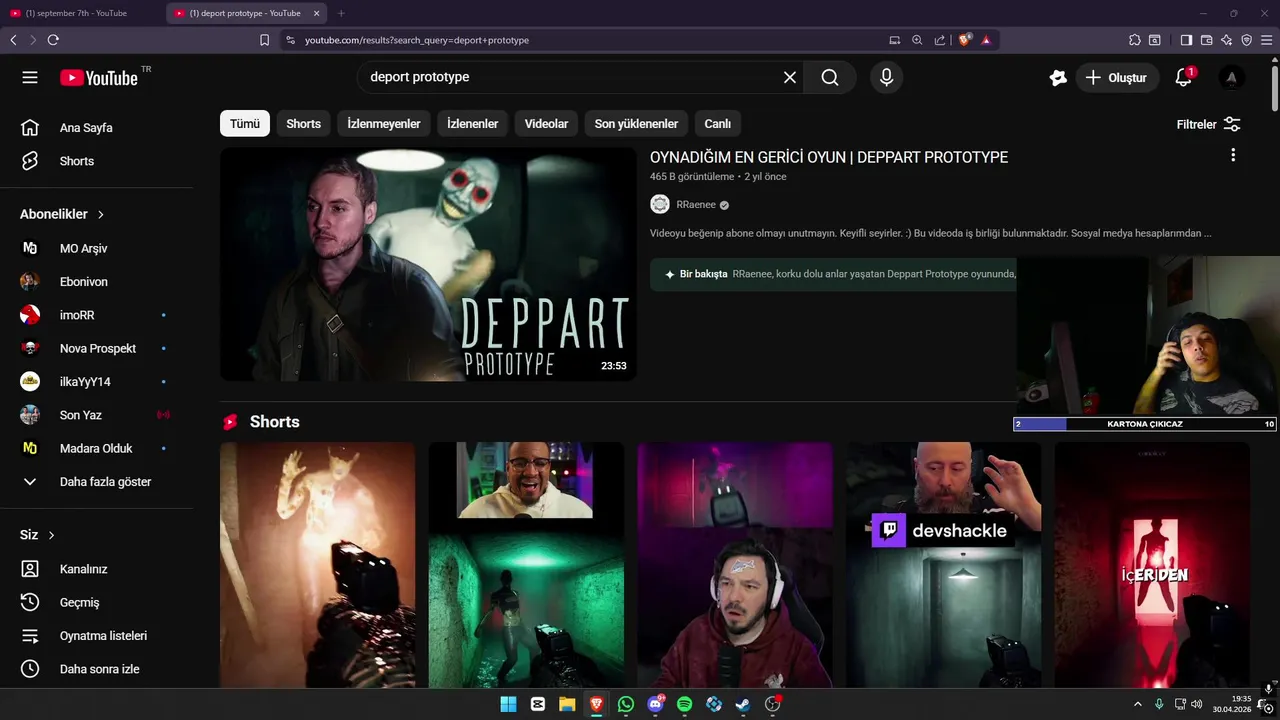Clear the search box with the X icon

click(790, 77)
